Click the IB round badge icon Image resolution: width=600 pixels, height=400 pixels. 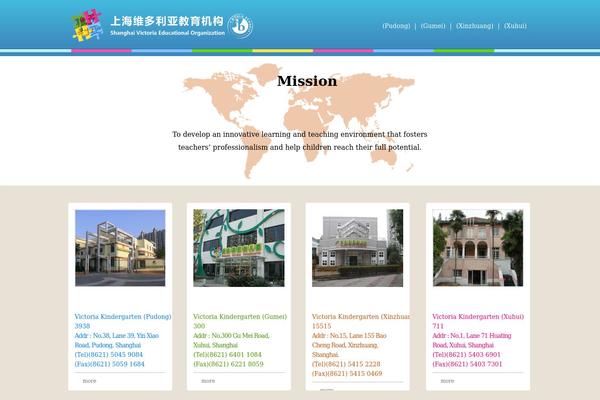click(x=240, y=26)
